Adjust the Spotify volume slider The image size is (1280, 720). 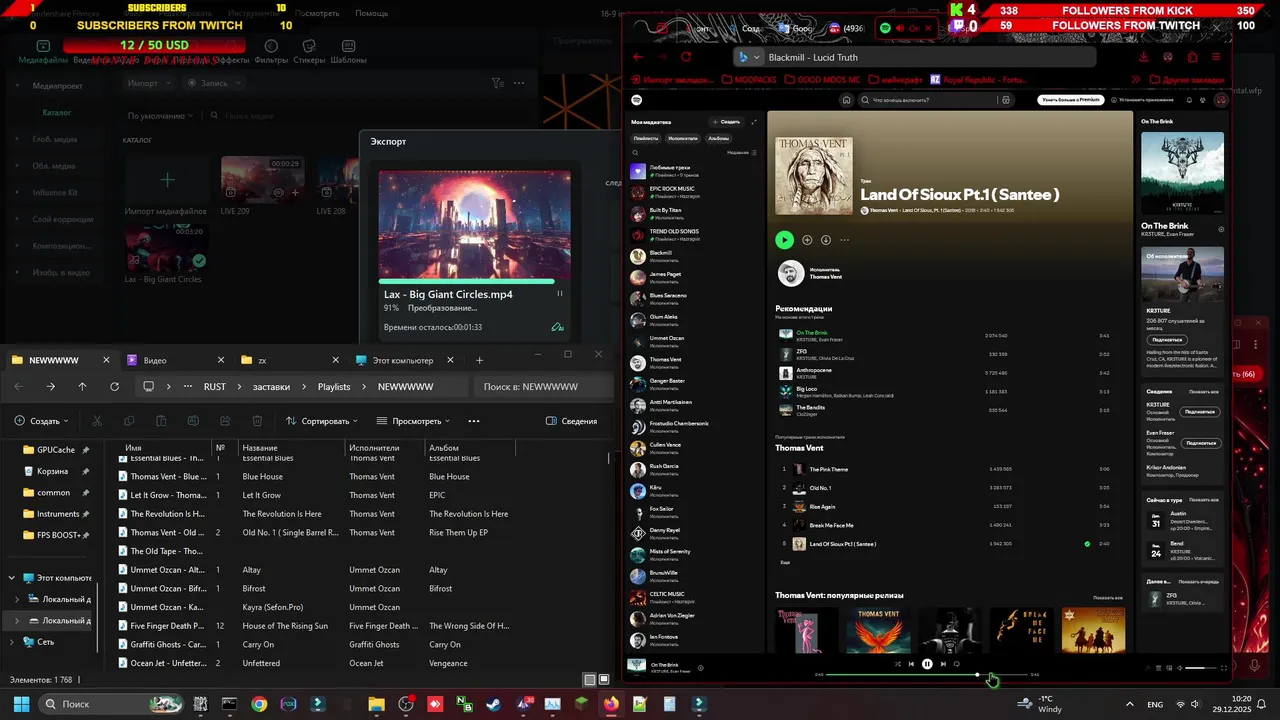[1201, 668]
